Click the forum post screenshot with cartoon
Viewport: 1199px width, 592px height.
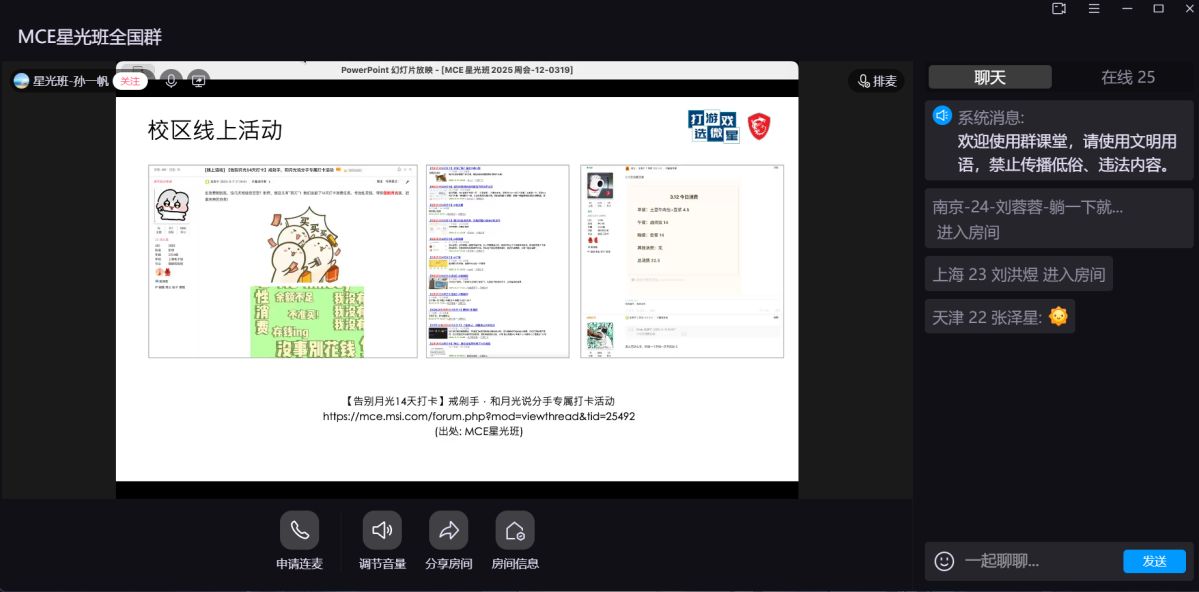(x=283, y=261)
